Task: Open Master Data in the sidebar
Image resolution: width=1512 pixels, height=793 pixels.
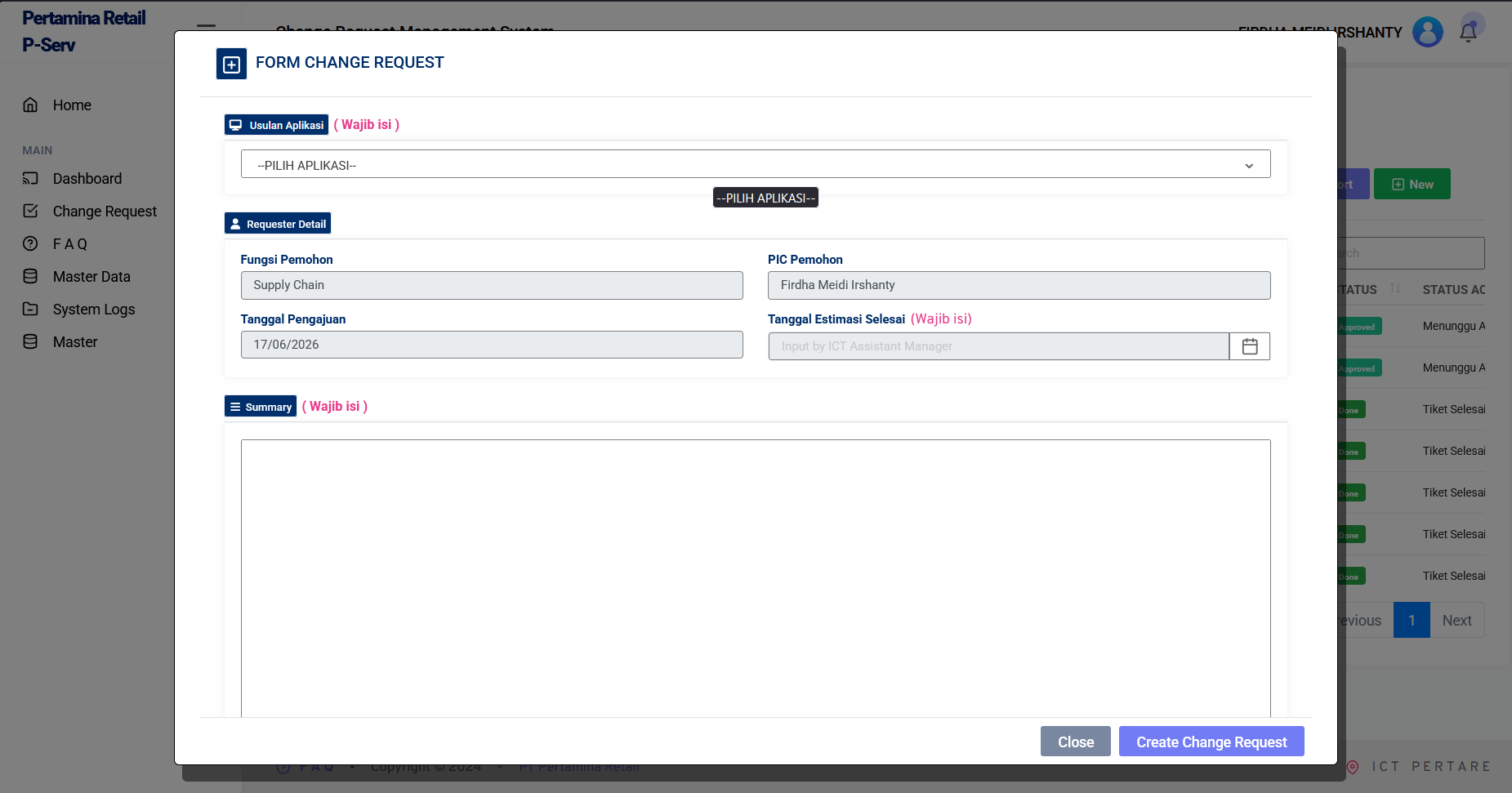Action: [x=91, y=277]
